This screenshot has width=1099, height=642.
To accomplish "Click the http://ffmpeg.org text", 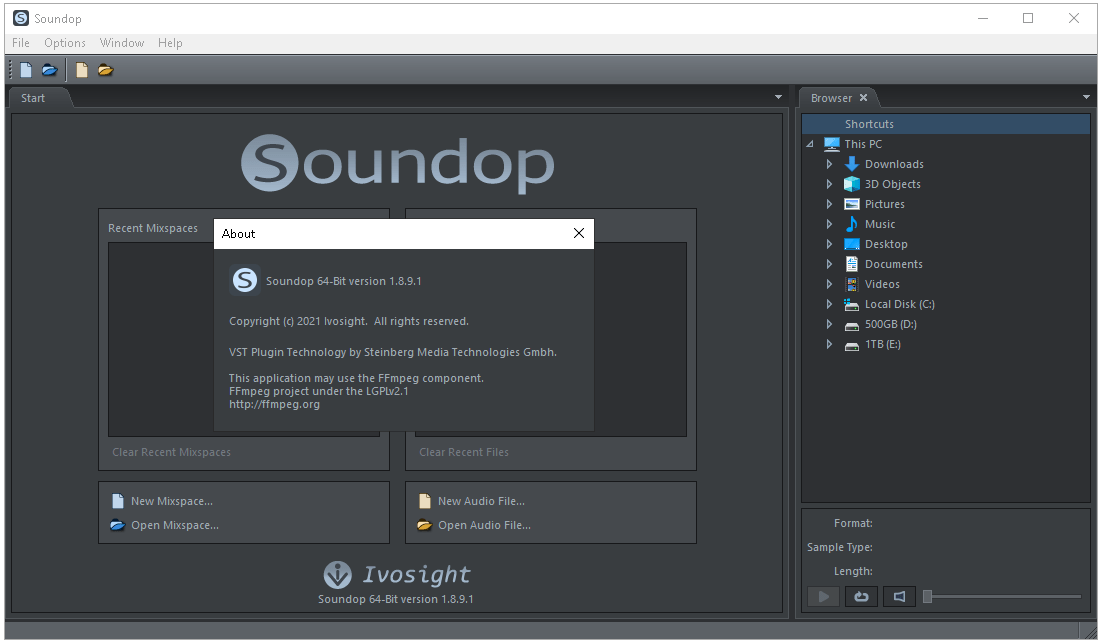I will pos(274,404).
